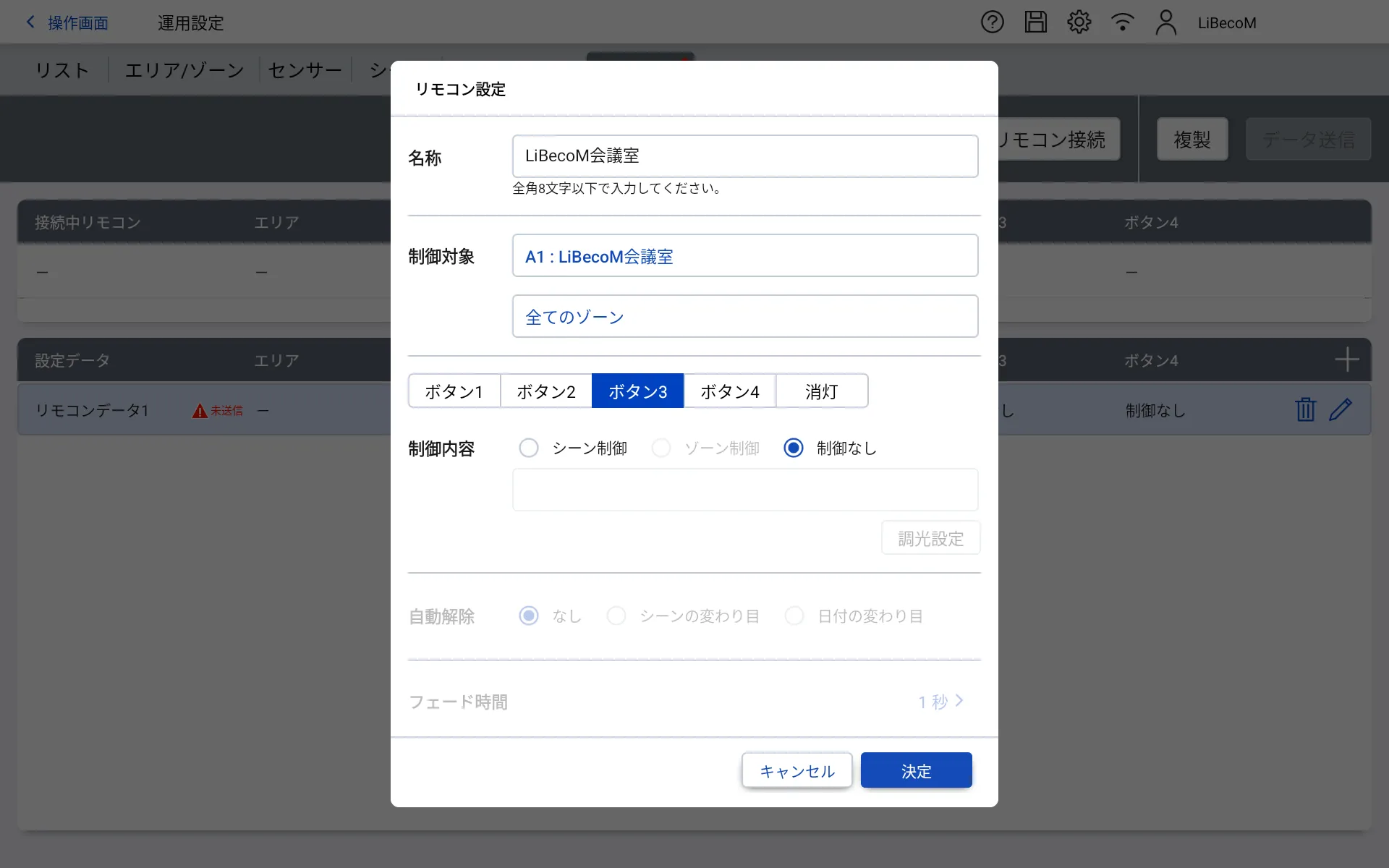The height and width of the screenshot is (868, 1389).
Task: Open the 全てのゾーン zone selector
Action: tap(744, 317)
